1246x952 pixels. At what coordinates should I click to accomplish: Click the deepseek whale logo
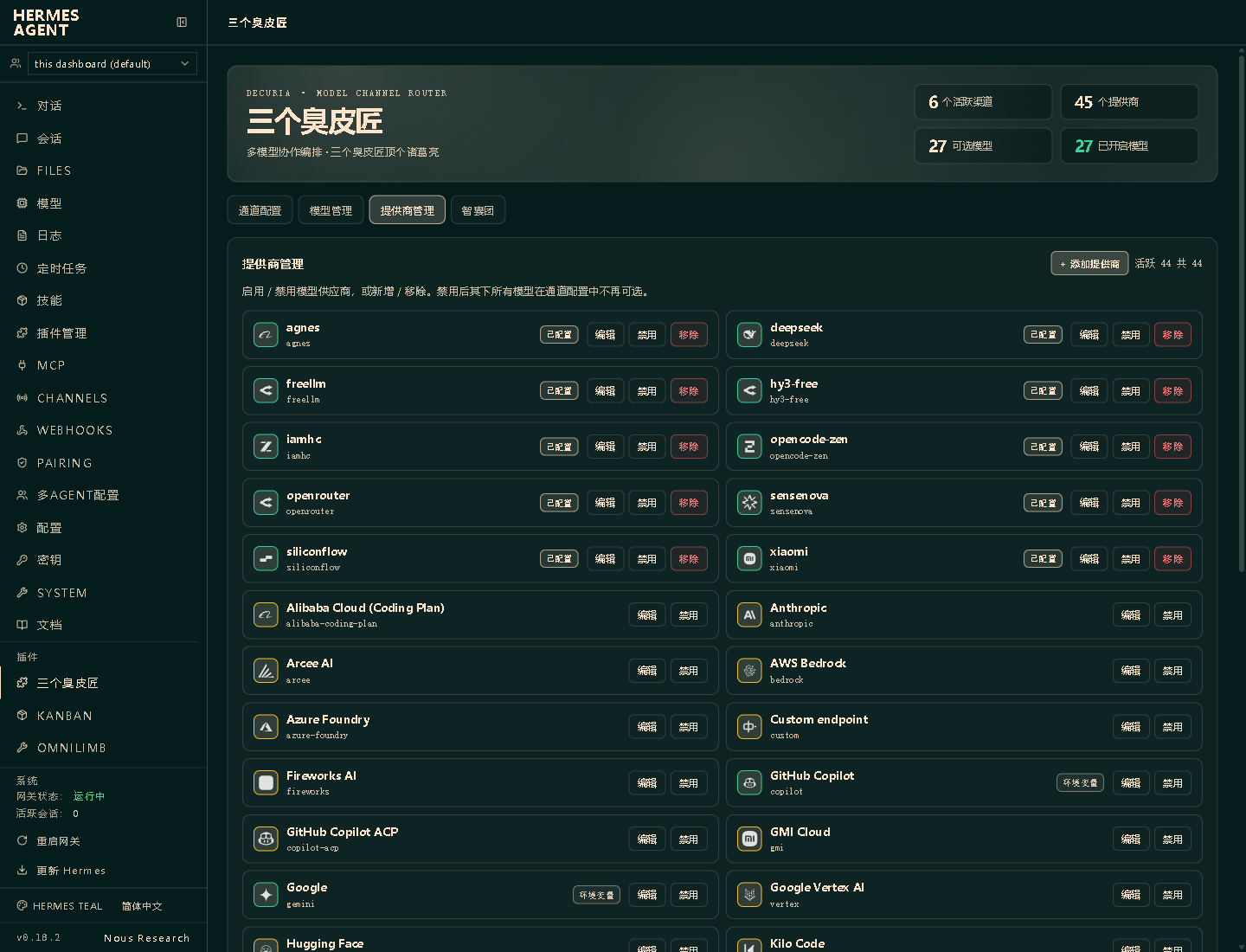749,335
